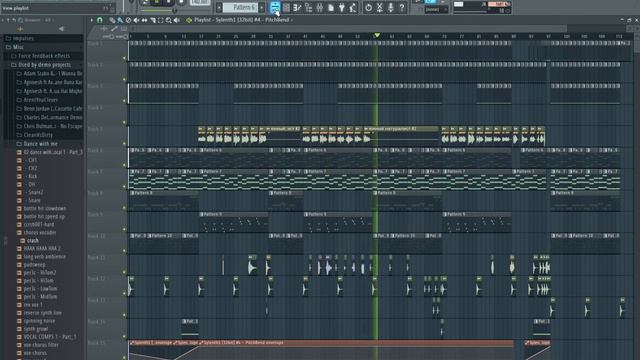Viewport: 640px width, 360px height.
Task: Select the long verb ambience sample
Action: click(44, 257)
